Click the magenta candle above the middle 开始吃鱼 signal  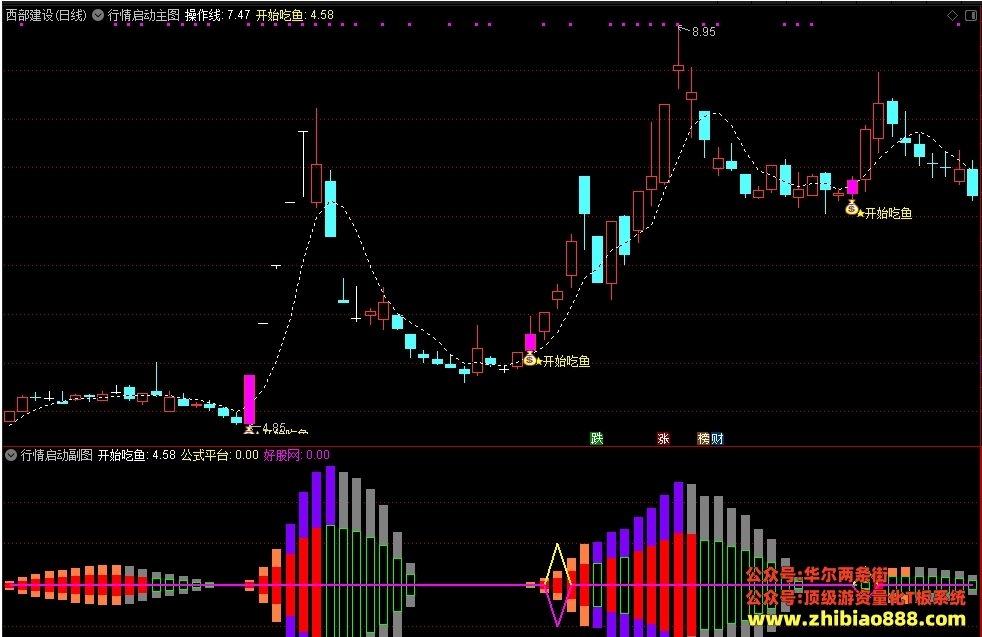point(530,343)
